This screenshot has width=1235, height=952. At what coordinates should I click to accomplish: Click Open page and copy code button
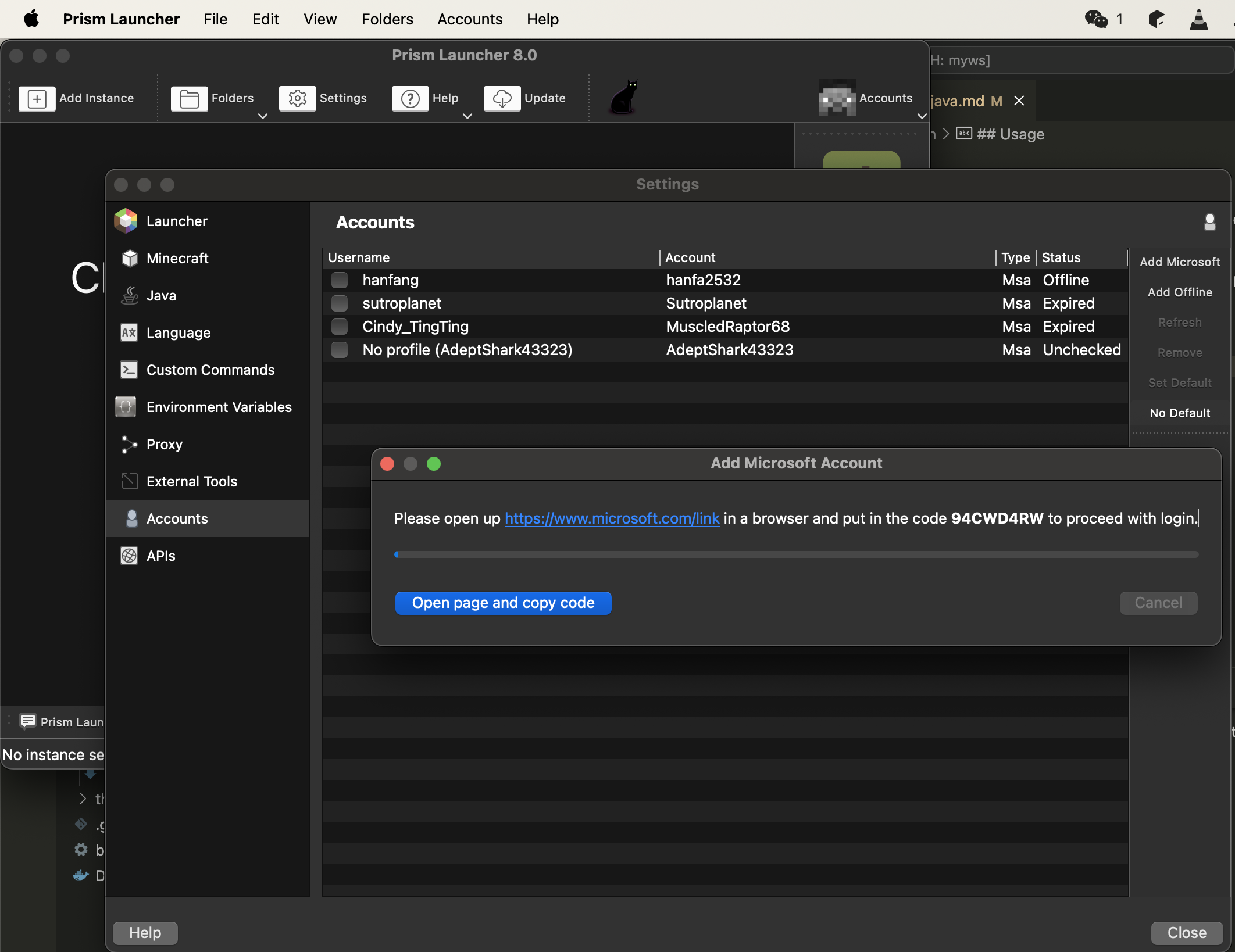click(x=503, y=603)
